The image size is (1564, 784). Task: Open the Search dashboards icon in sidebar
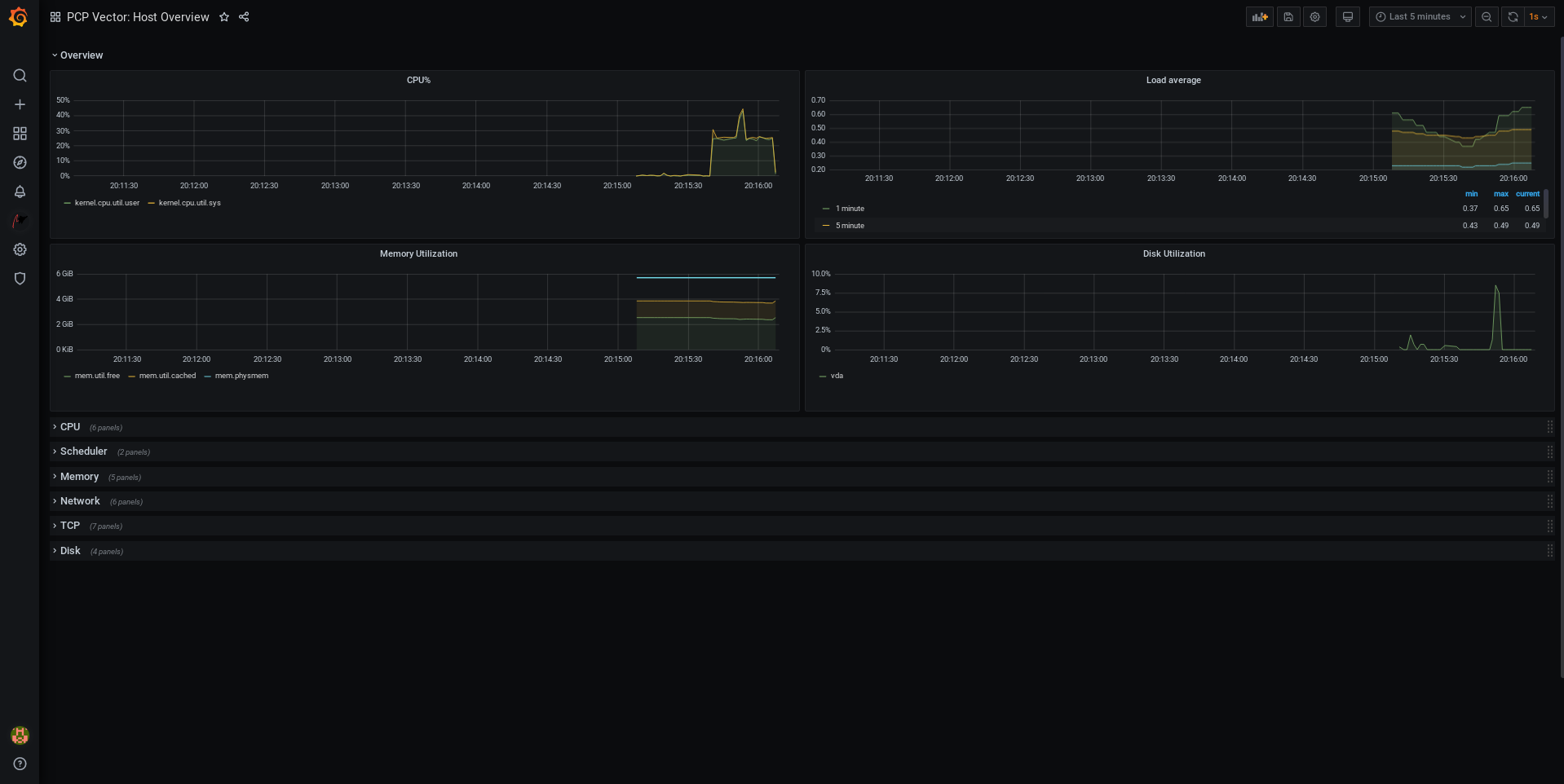(x=20, y=76)
